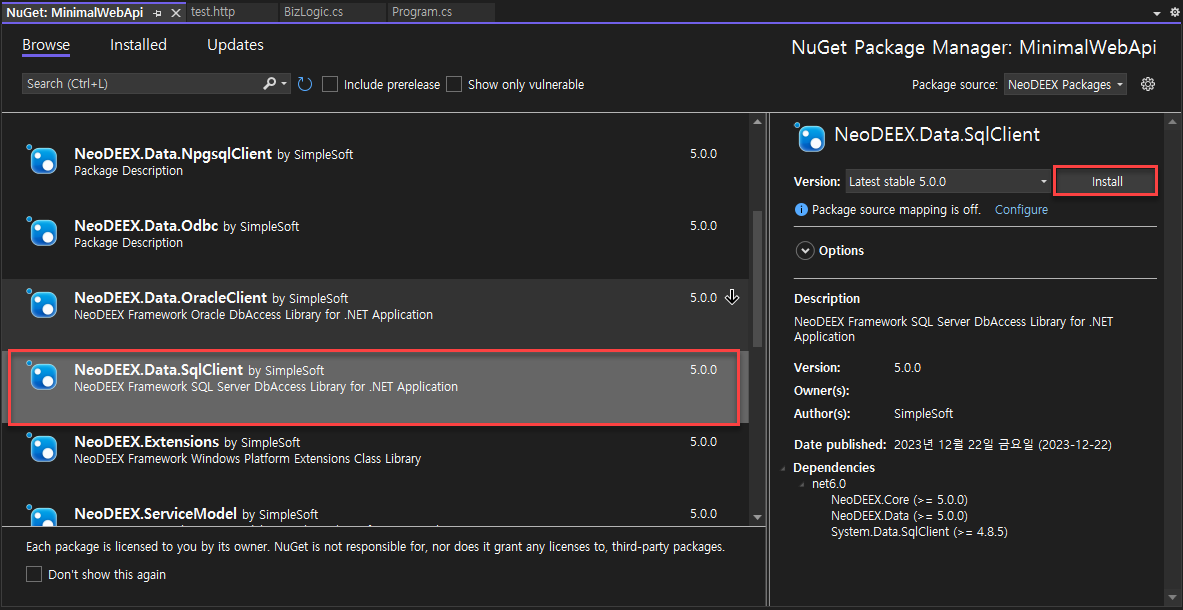Image resolution: width=1183 pixels, height=610 pixels.
Task: Click the NeoDEEX.Data.NpgsqlClient package icon
Action: click(43, 160)
